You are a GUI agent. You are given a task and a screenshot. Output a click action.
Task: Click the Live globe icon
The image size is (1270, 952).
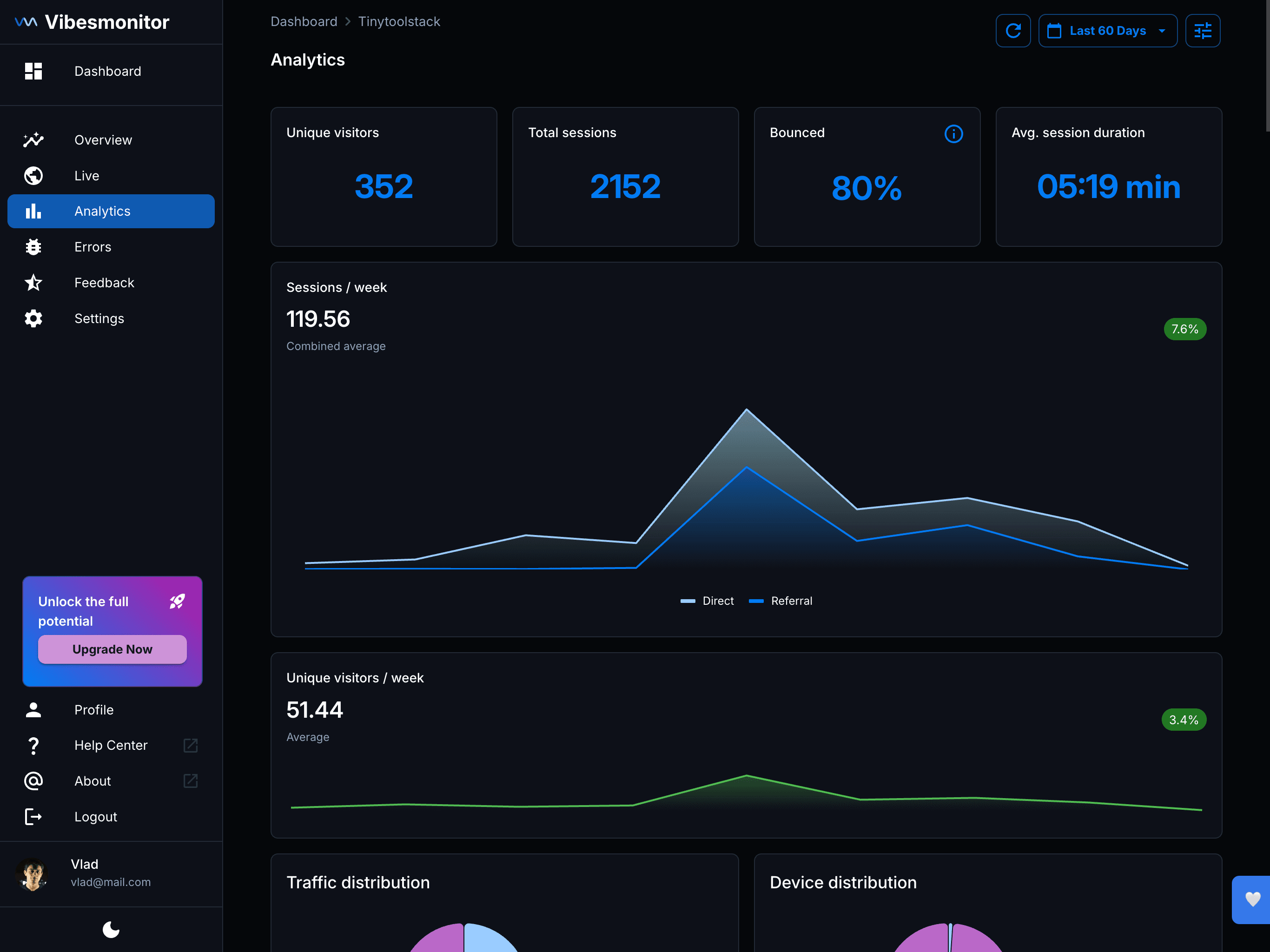pos(33,175)
